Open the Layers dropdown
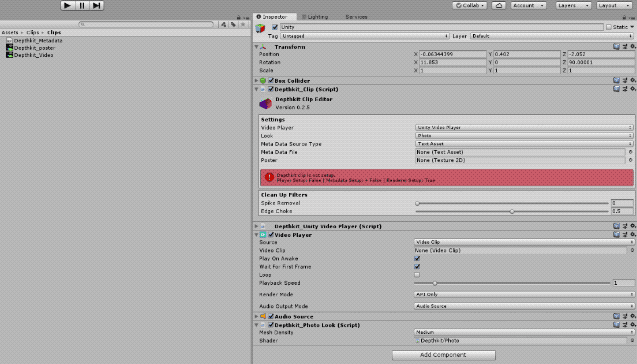This screenshot has height=364, width=637. point(573,5)
